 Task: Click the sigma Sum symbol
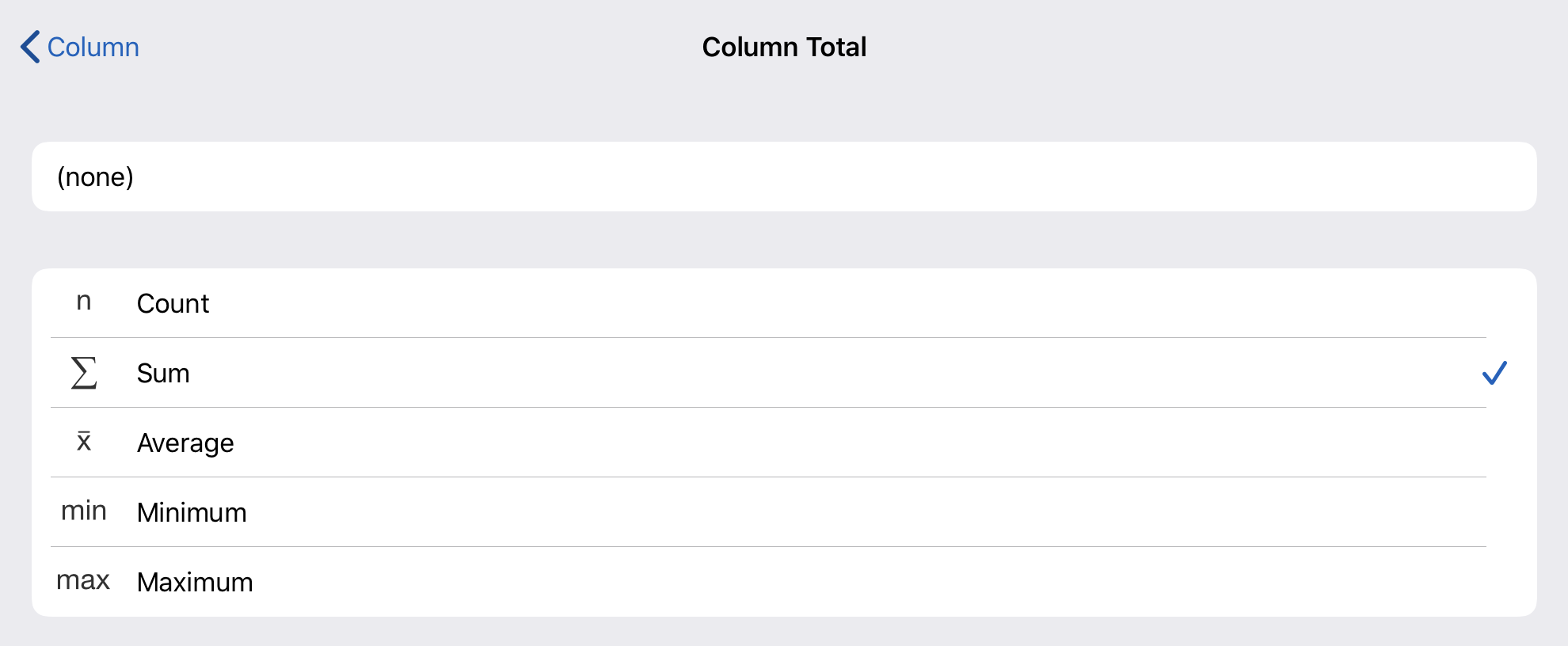(84, 373)
